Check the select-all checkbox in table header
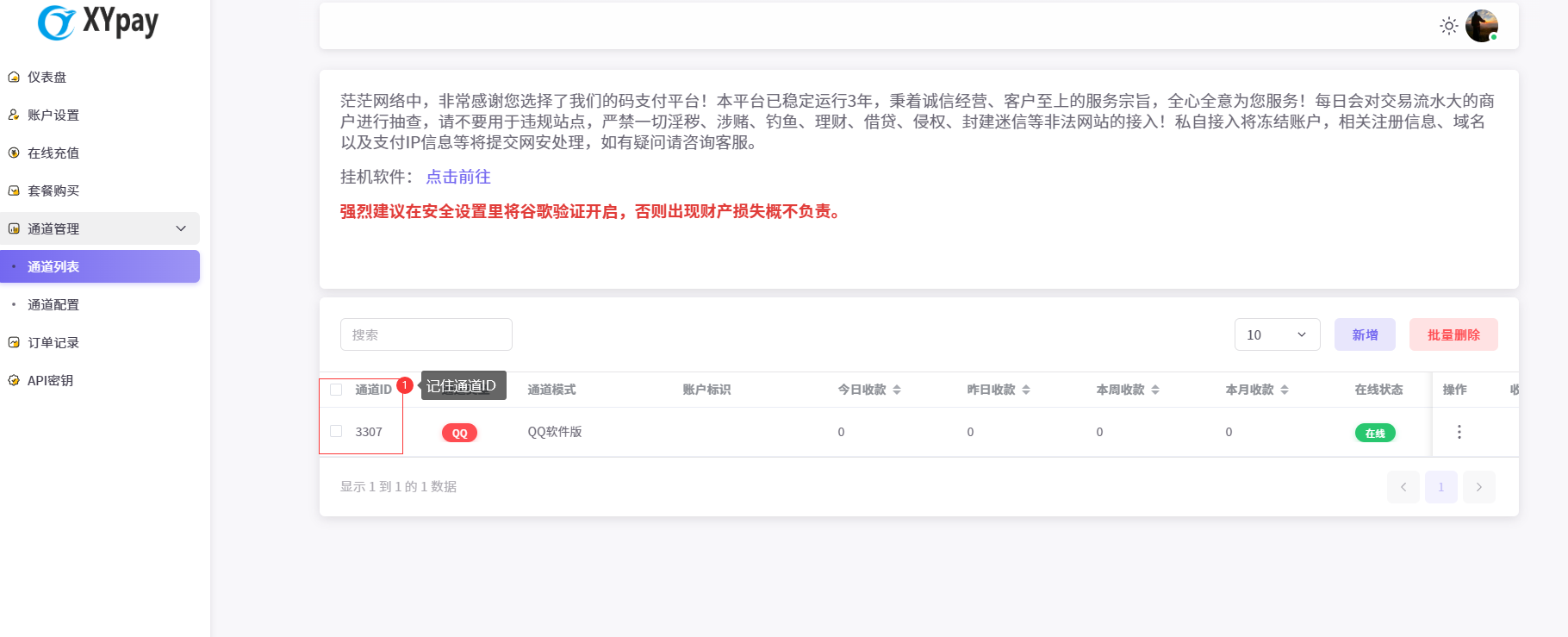The image size is (1568, 637). [336, 390]
